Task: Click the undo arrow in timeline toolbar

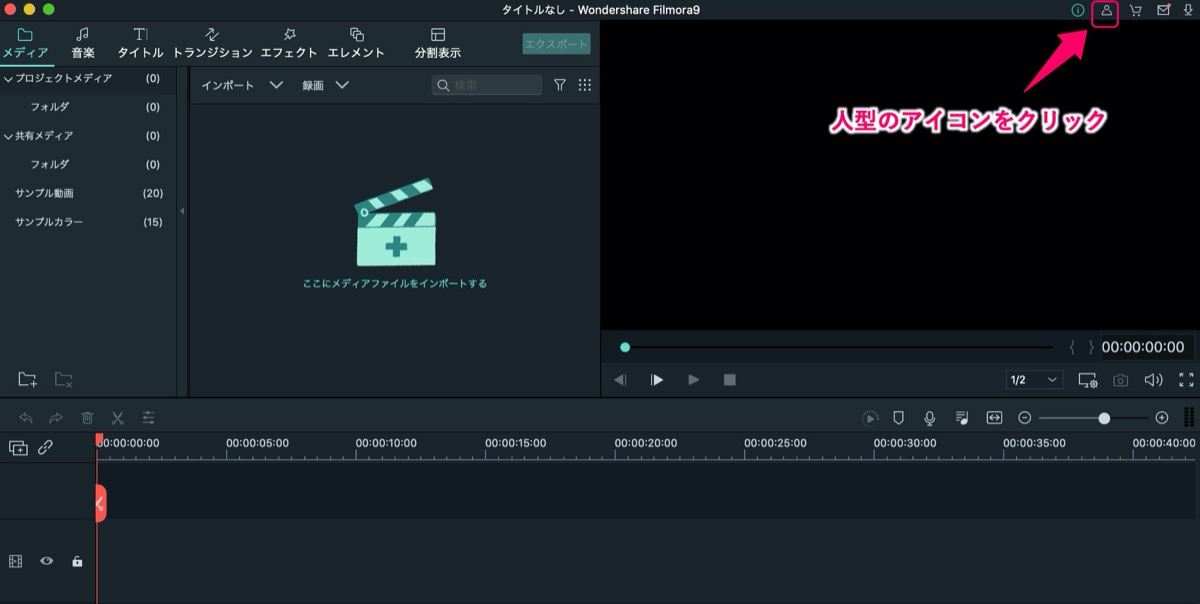Action: pyautogui.click(x=26, y=418)
